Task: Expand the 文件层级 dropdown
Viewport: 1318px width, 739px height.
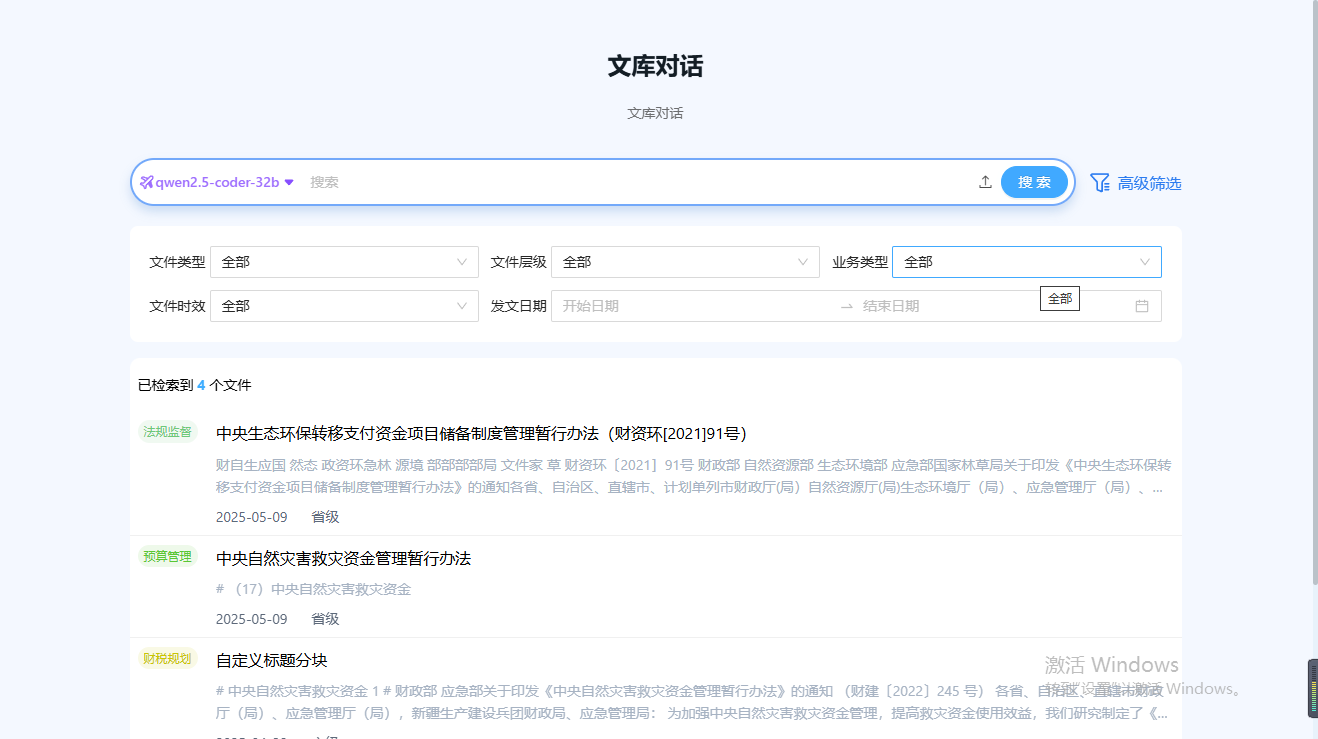Action: pyautogui.click(x=685, y=262)
